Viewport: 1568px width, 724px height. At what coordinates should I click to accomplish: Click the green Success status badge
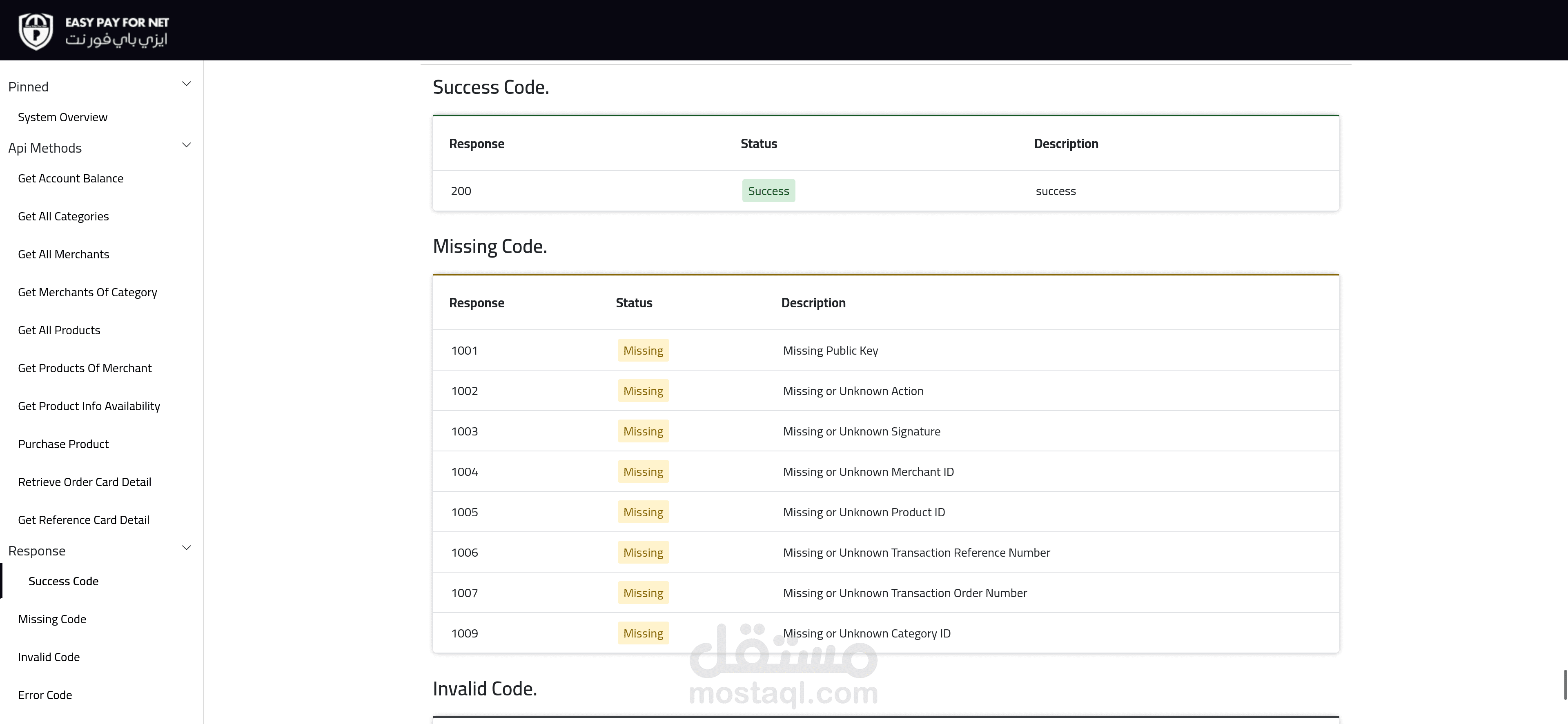coord(768,191)
